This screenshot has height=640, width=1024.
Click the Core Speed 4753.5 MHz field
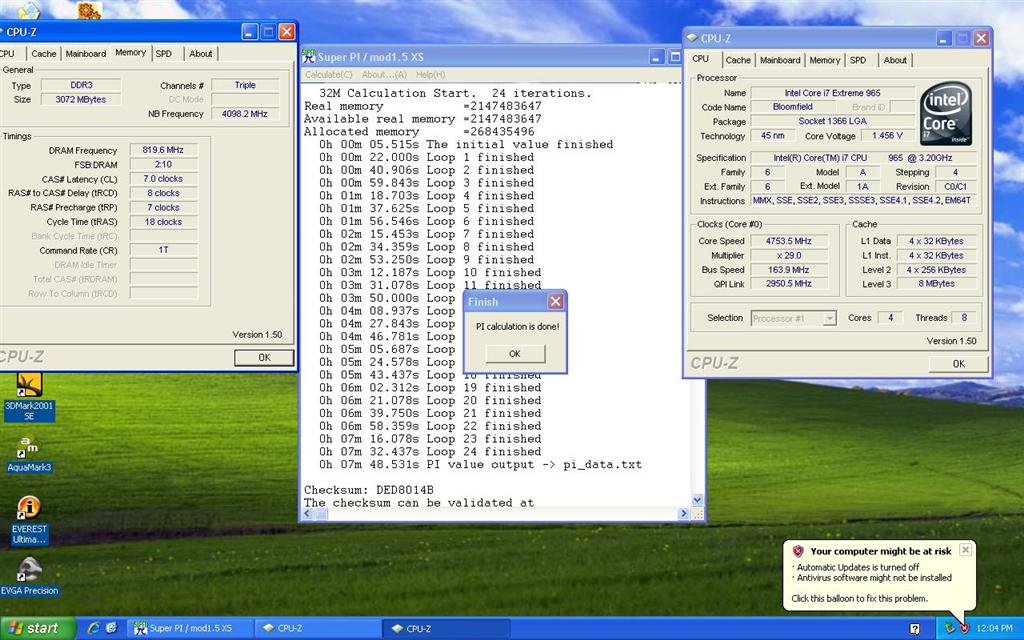pos(788,241)
